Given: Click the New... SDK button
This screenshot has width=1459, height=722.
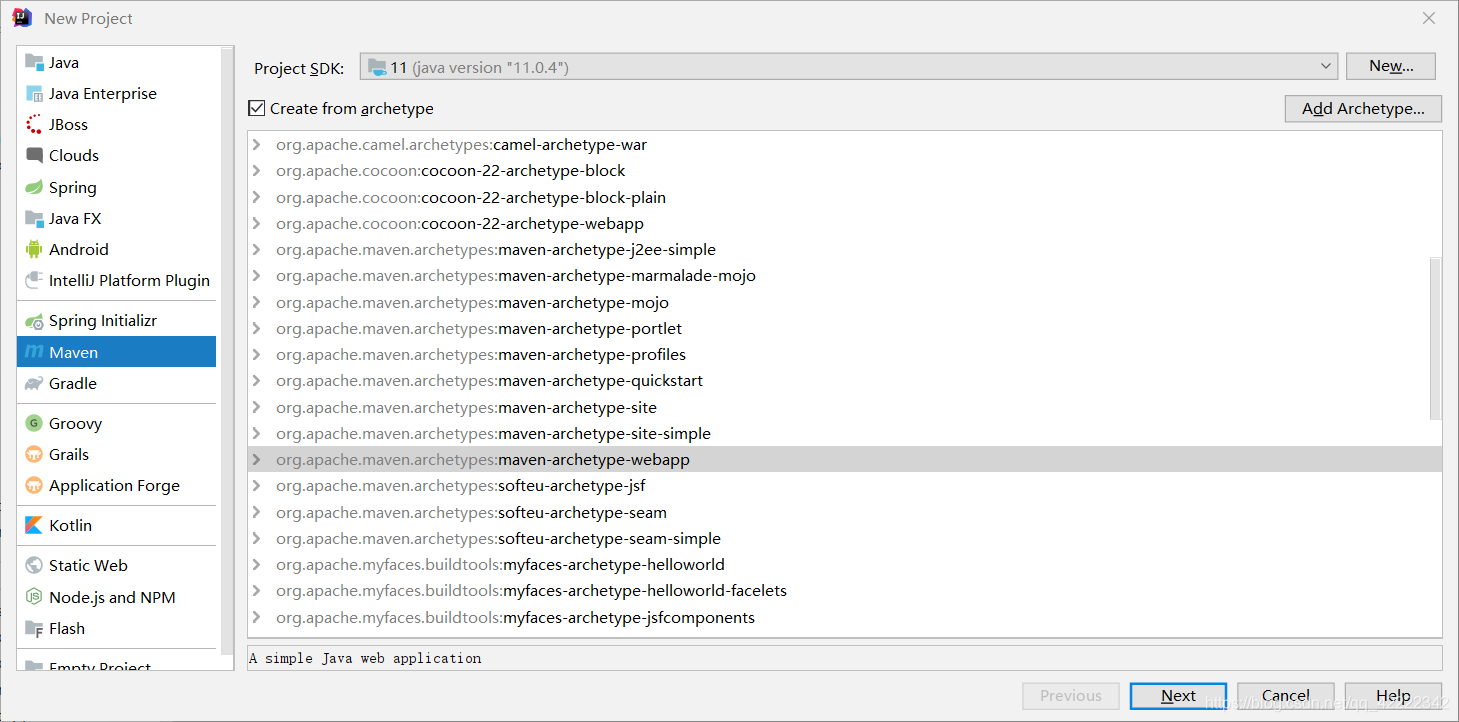Looking at the screenshot, I should [x=1391, y=66].
